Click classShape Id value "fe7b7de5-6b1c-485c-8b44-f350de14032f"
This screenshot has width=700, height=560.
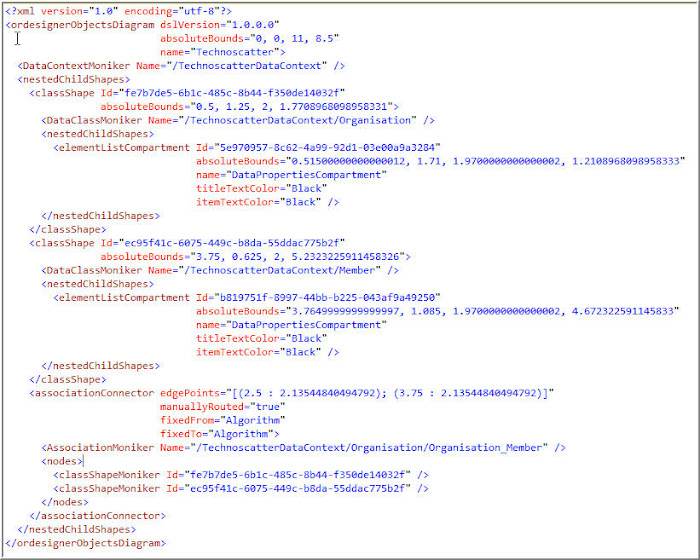[x=232, y=93]
